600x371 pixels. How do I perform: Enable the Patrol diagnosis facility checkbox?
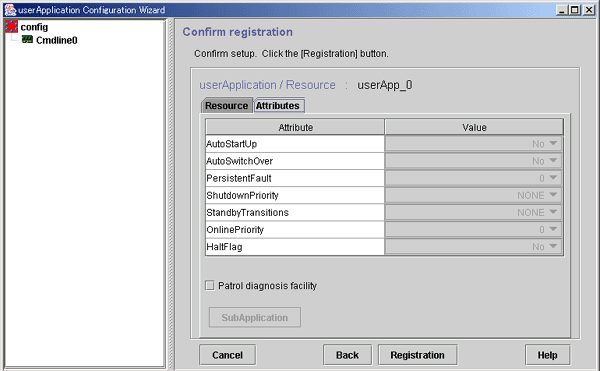pos(210,285)
